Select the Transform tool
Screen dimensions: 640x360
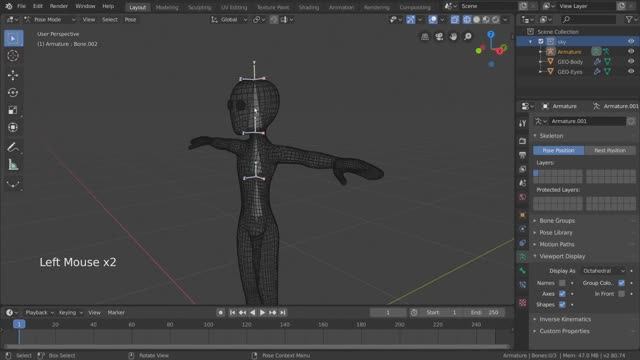click(x=13, y=127)
